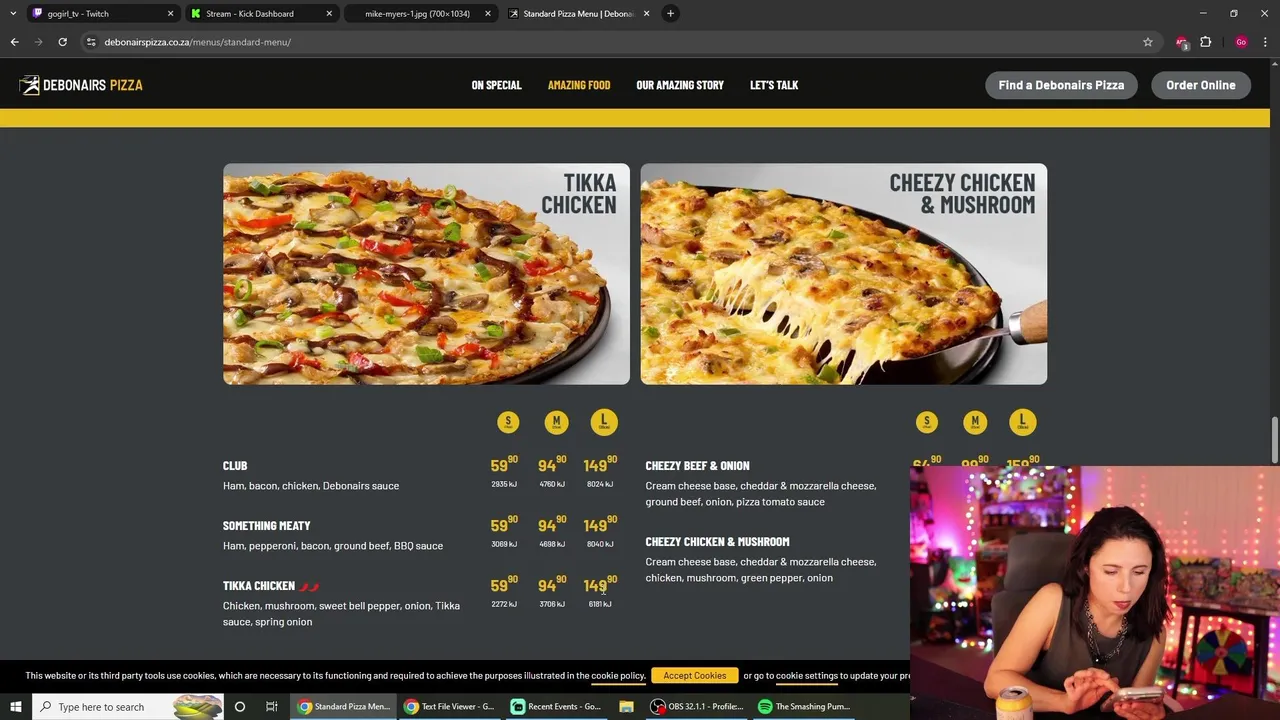Click the CHEEZY BEEF & ONION item name
The width and height of the screenshot is (1280, 720).
697,466
